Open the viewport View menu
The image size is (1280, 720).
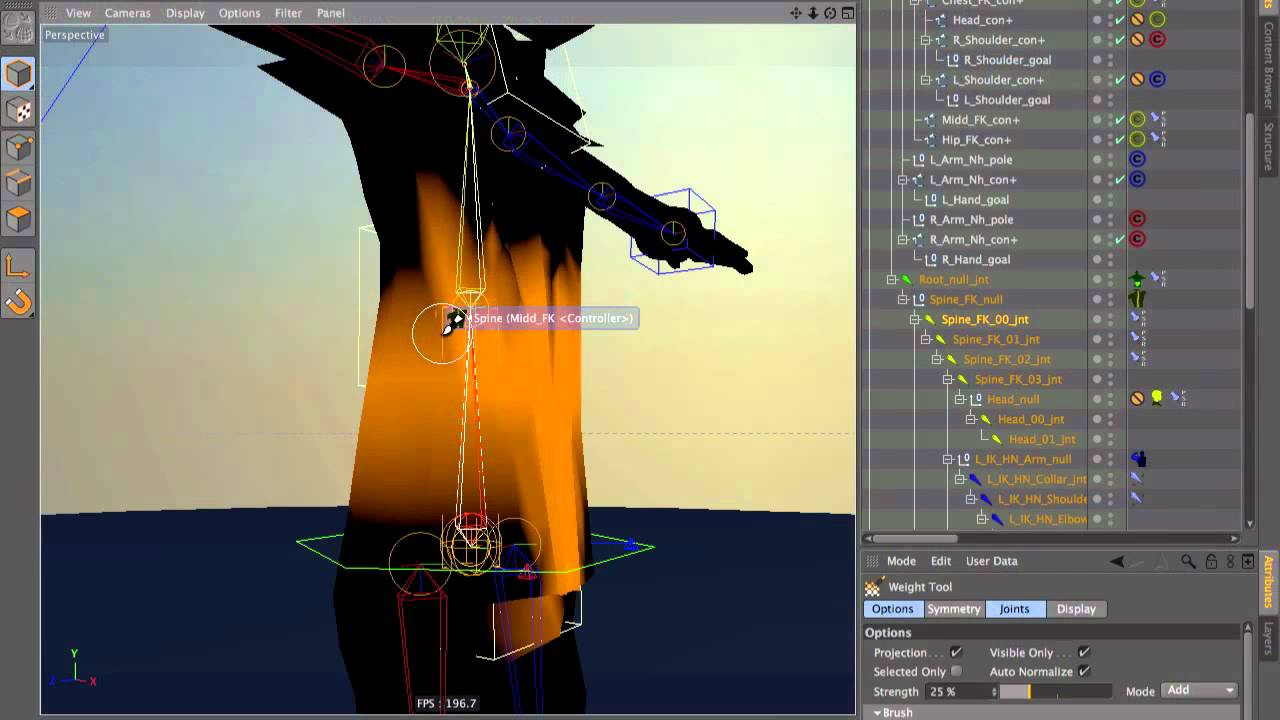[78, 13]
